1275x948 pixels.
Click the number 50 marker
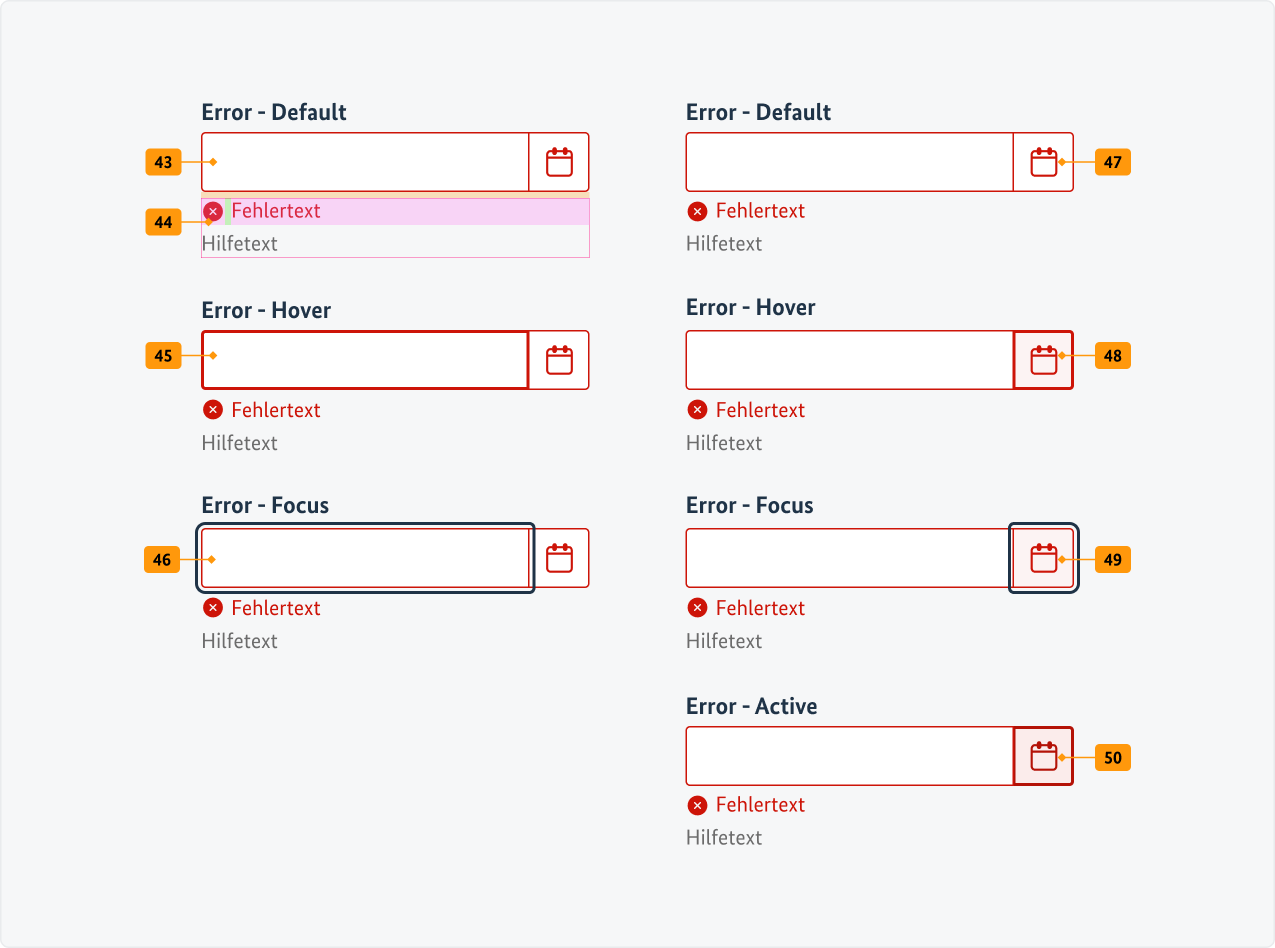pos(1112,758)
